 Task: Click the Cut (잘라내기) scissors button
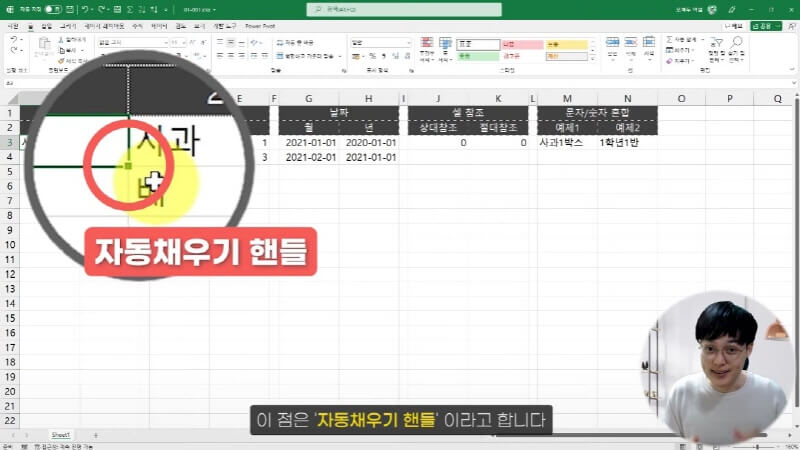72,40
